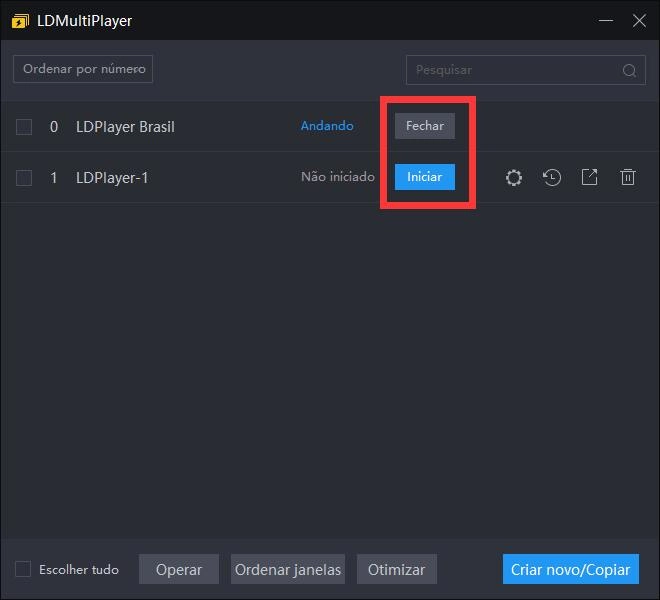This screenshot has width=660, height=600.
Task: Open backup/restore clock icon for LDPlayer-1
Action: click(551, 177)
